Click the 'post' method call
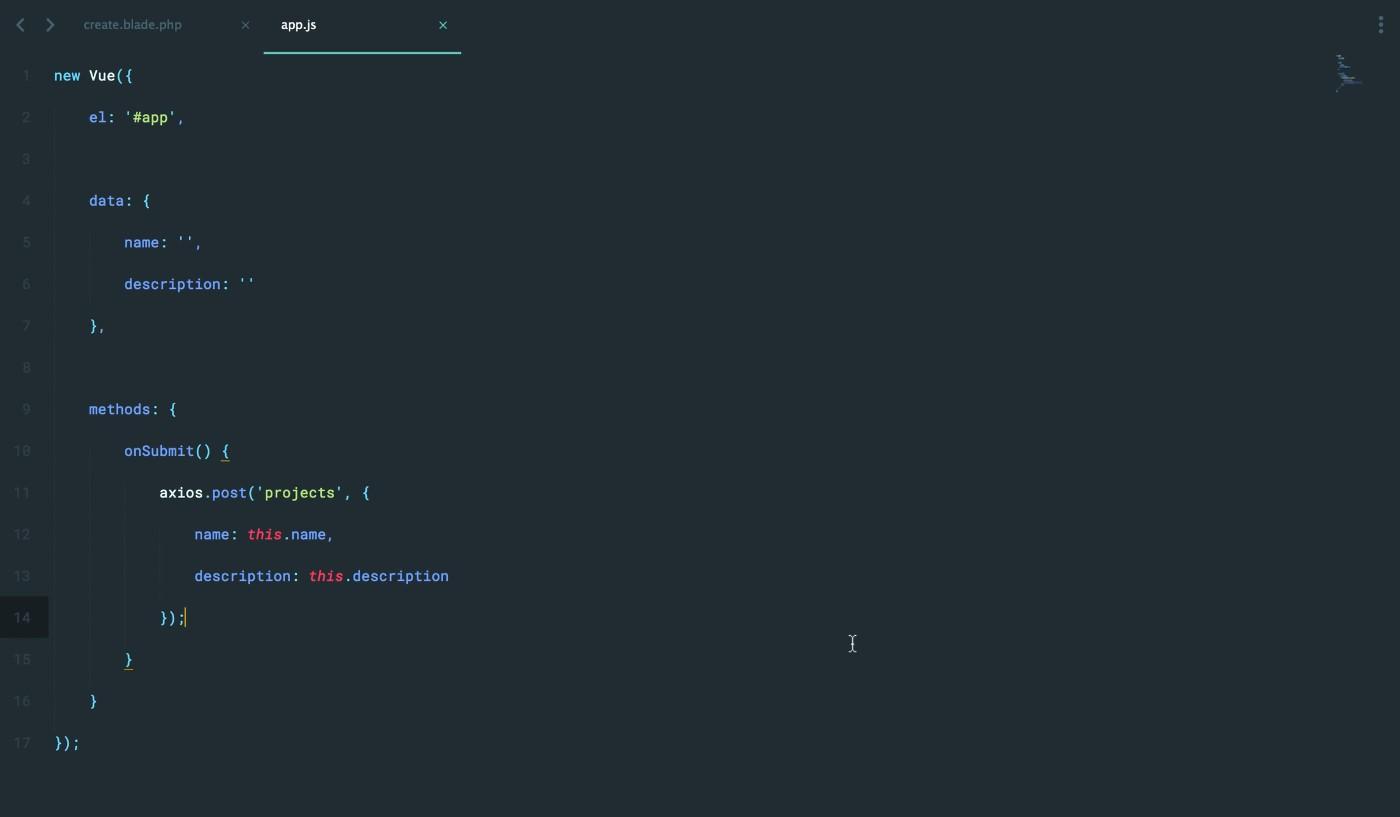 [x=229, y=493]
